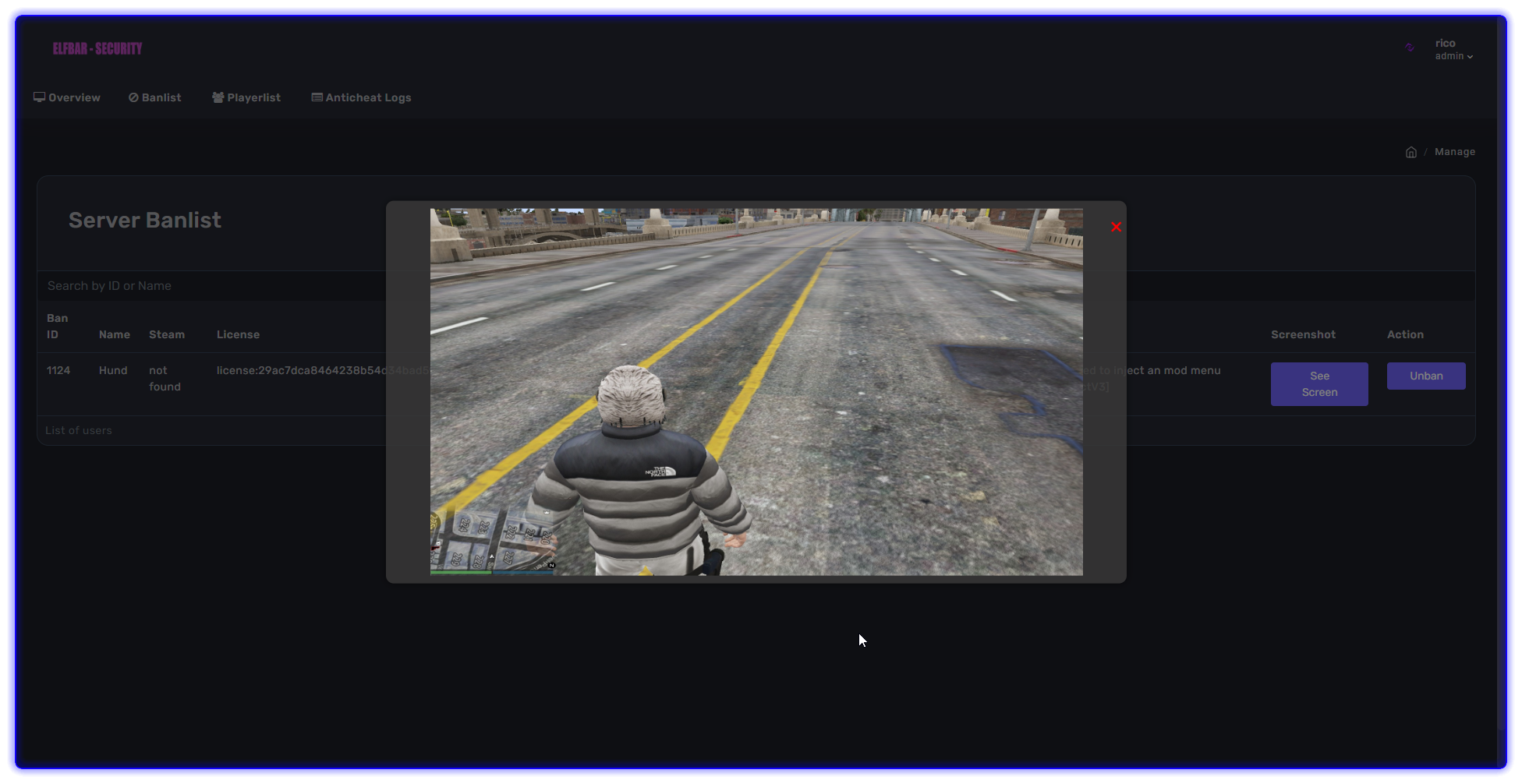Viewport: 1522px width, 784px height.
Task: Open the Anticheat Logs menu item
Action: pyautogui.click(x=368, y=97)
